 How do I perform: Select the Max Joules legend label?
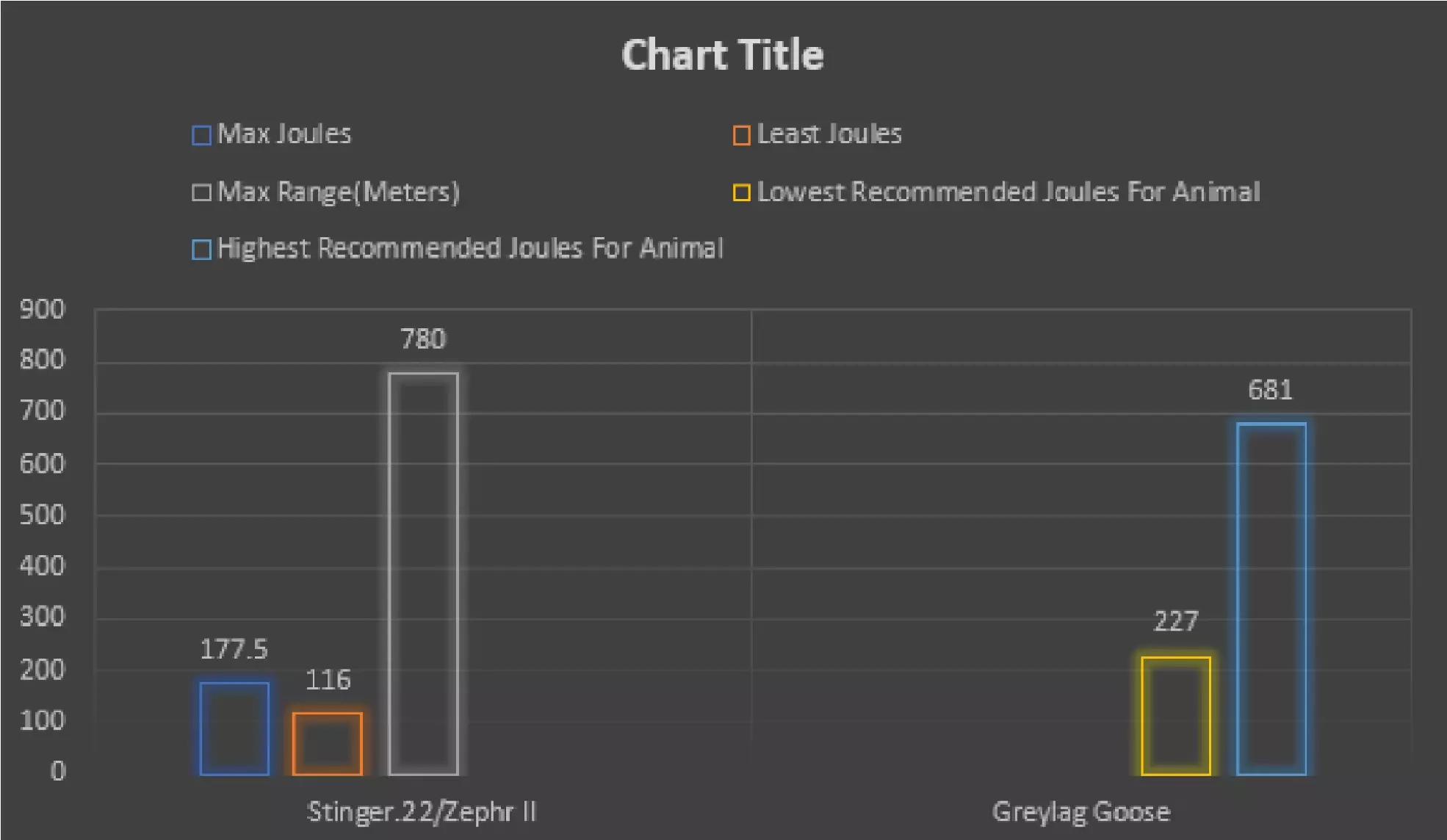pos(284,134)
